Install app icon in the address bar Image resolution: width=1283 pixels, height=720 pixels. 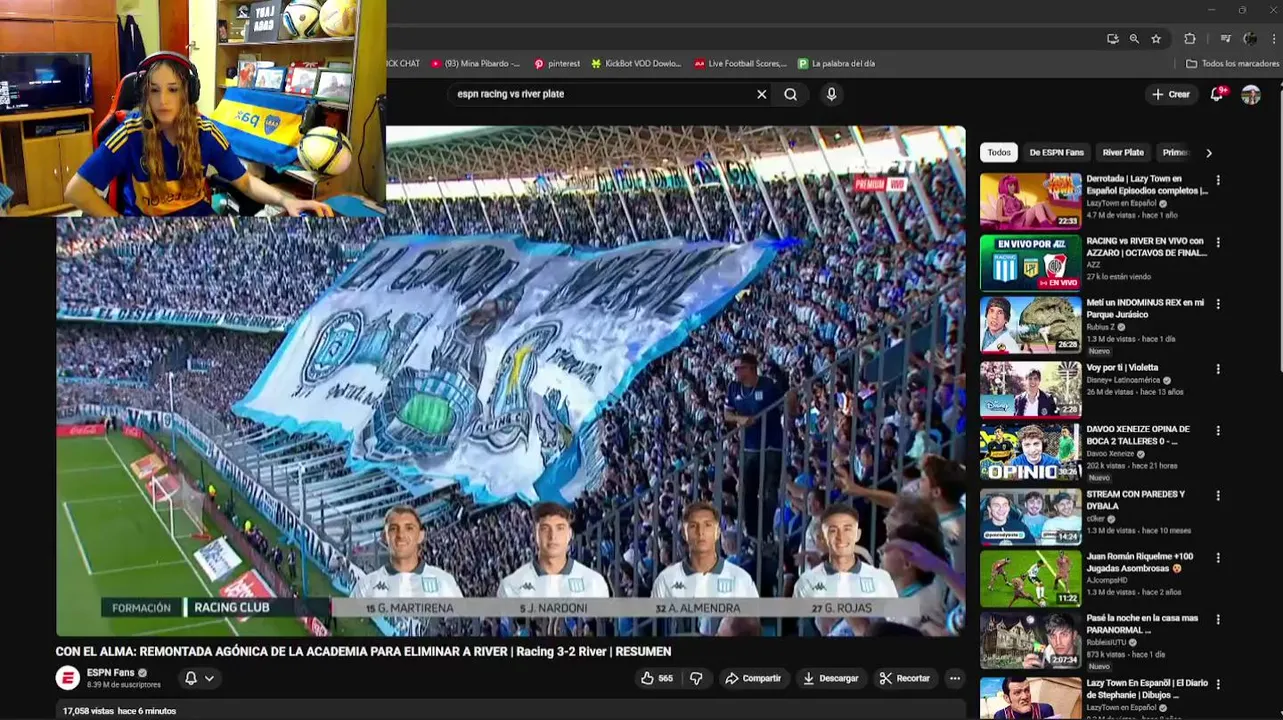[1113, 39]
